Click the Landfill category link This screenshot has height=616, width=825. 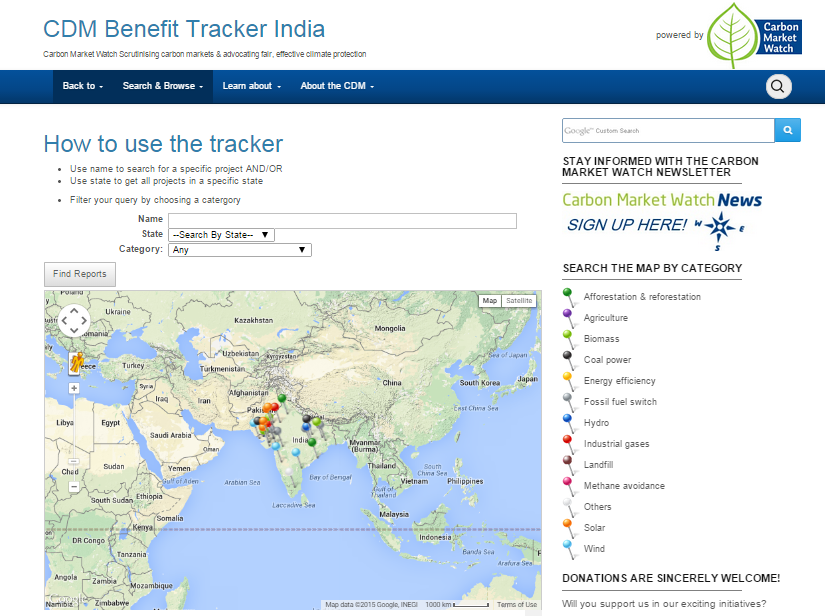click(598, 465)
